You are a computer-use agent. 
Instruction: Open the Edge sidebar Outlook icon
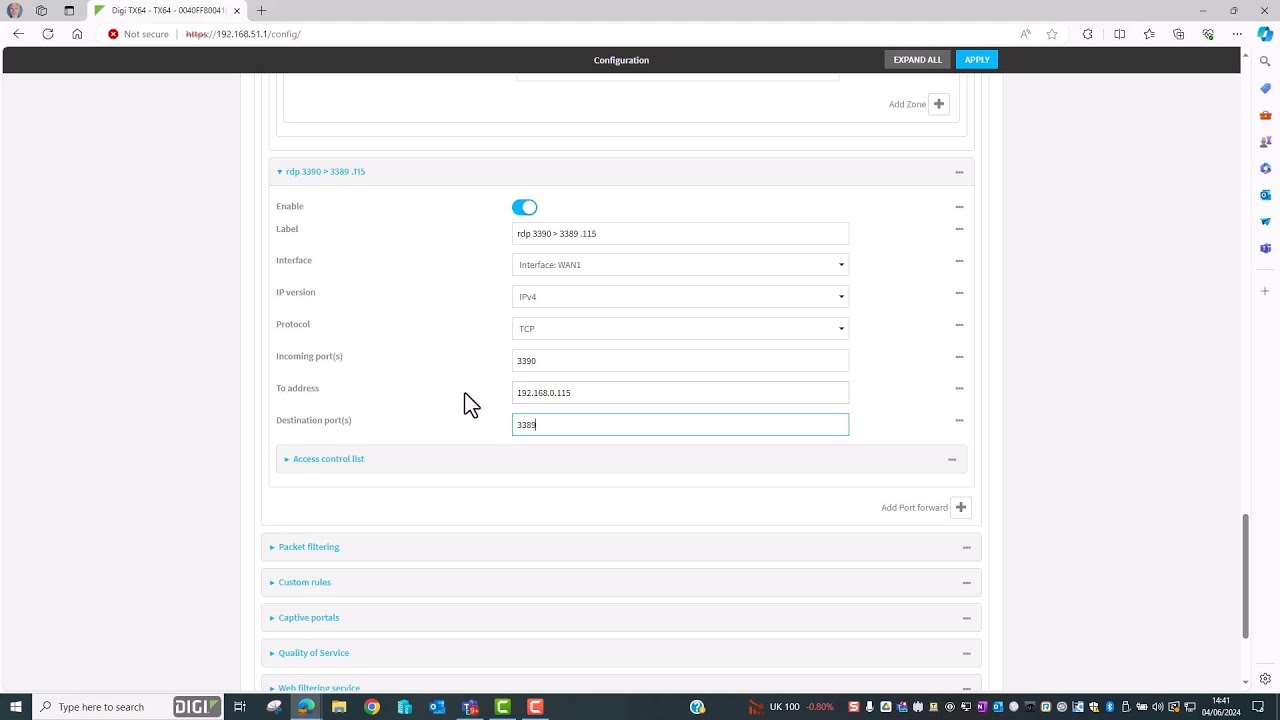[x=1265, y=195]
